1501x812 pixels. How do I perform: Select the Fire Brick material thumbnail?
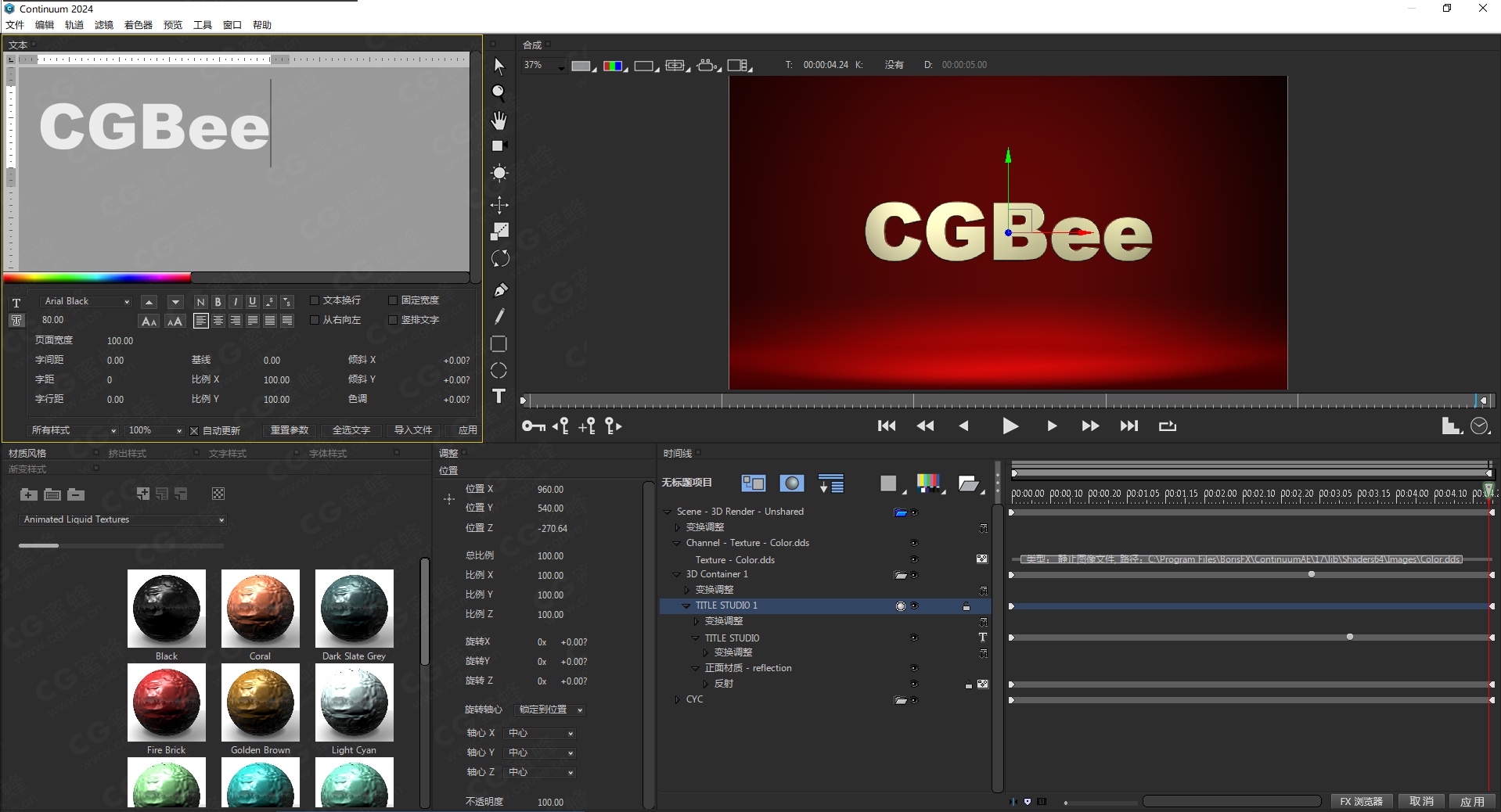[x=166, y=702]
